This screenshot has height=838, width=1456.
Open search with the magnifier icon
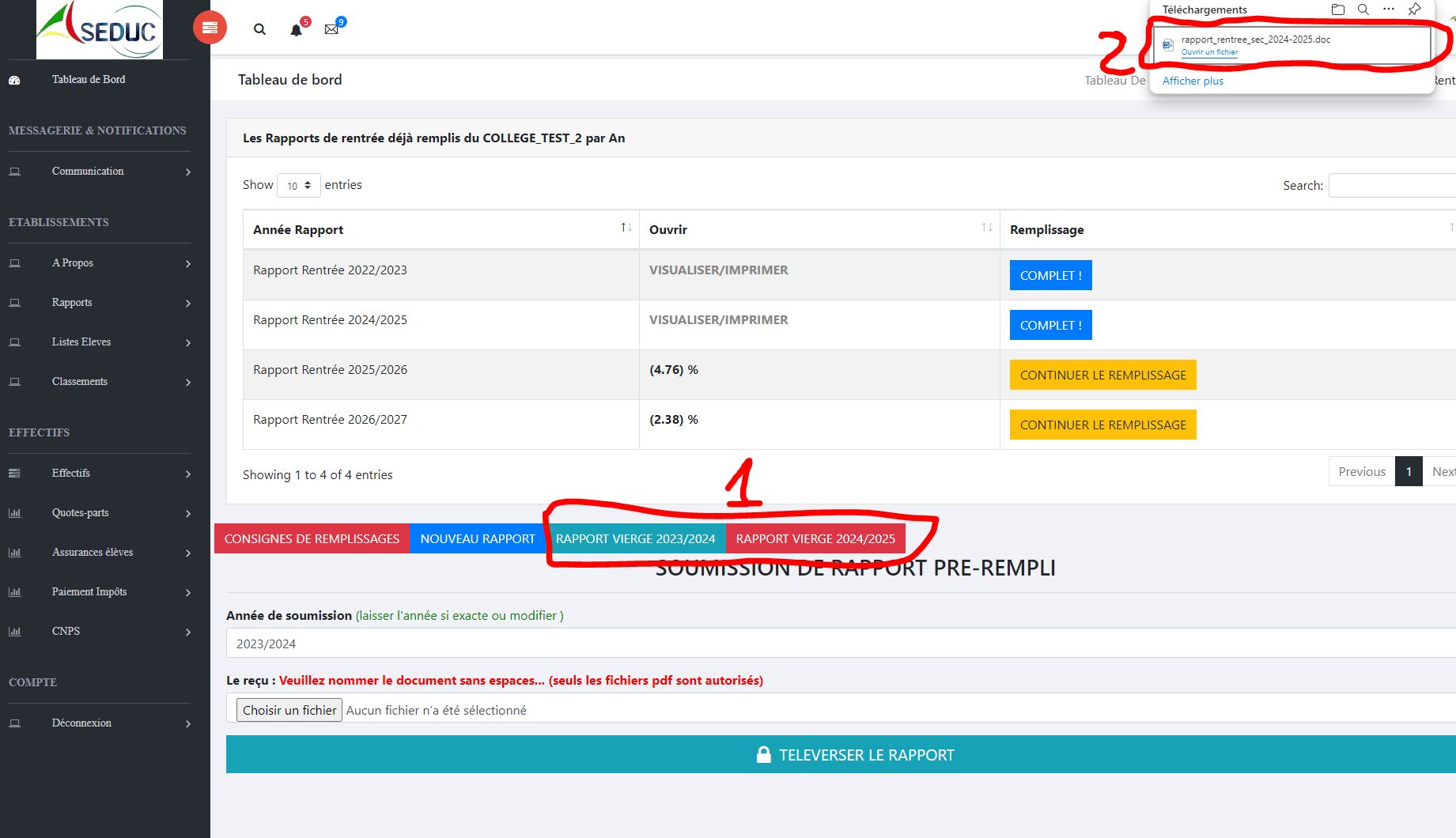(x=259, y=29)
